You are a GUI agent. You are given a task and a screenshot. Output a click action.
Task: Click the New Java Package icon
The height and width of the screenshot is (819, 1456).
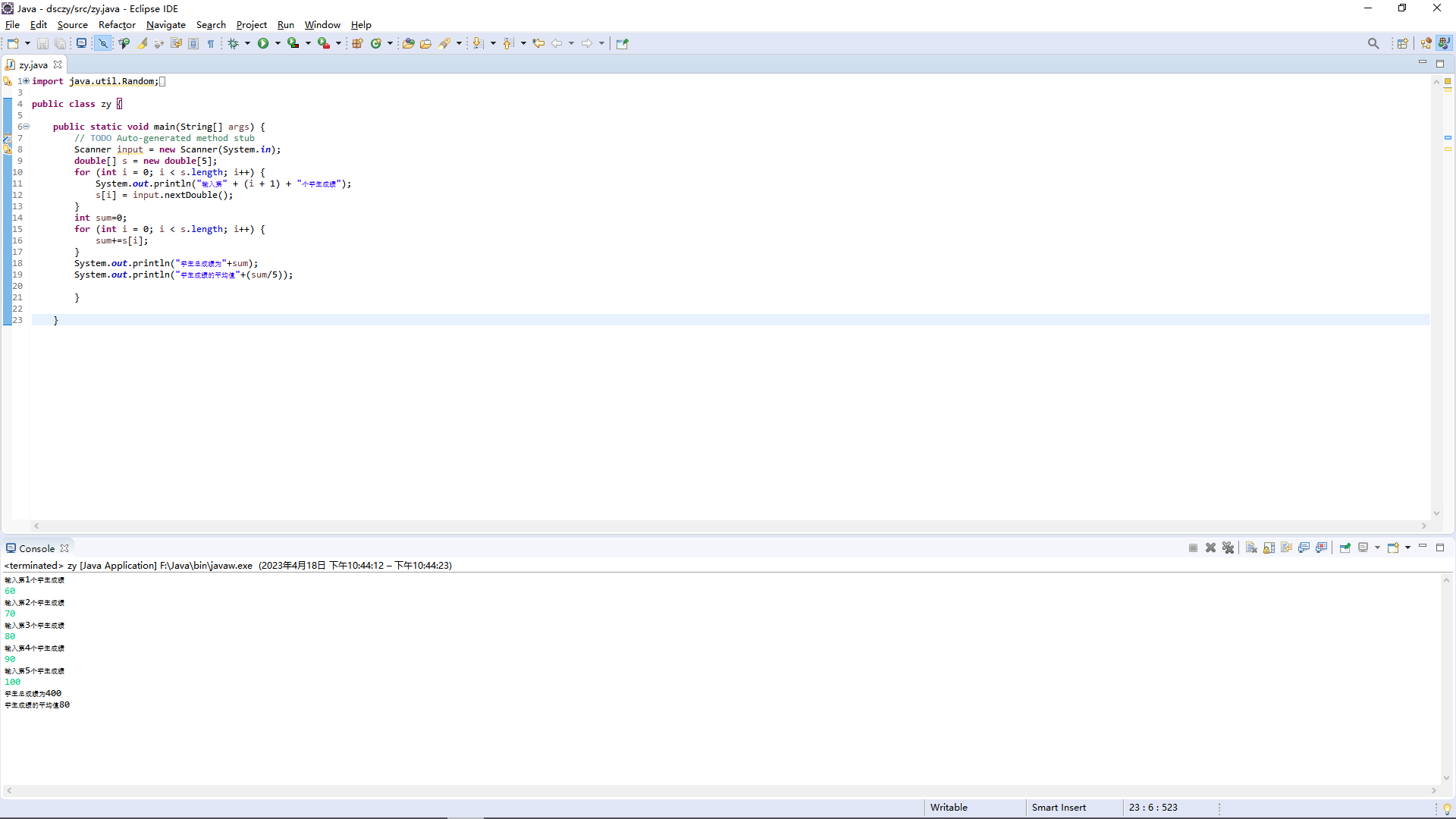click(x=357, y=43)
